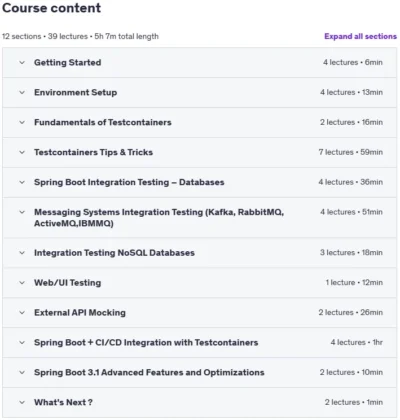The image size is (400, 420).
Task: Expand Environment Setup chevron
Action: pyautogui.click(x=22, y=92)
